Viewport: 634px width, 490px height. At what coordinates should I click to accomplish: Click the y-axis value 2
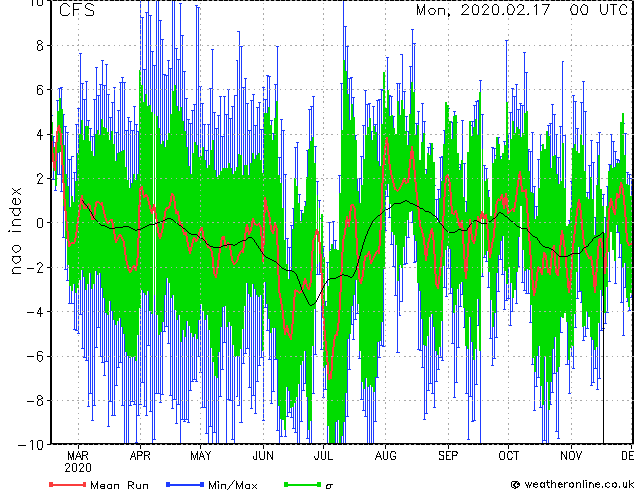(40, 179)
